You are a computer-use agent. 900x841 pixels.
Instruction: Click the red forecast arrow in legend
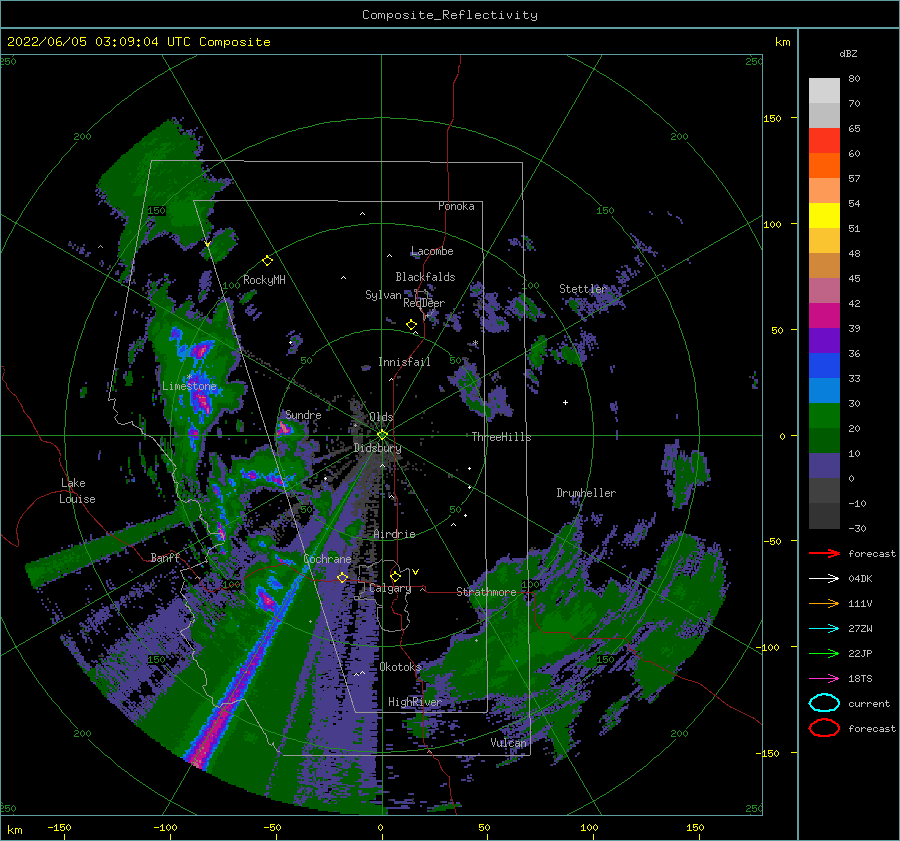pyautogui.click(x=824, y=553)
